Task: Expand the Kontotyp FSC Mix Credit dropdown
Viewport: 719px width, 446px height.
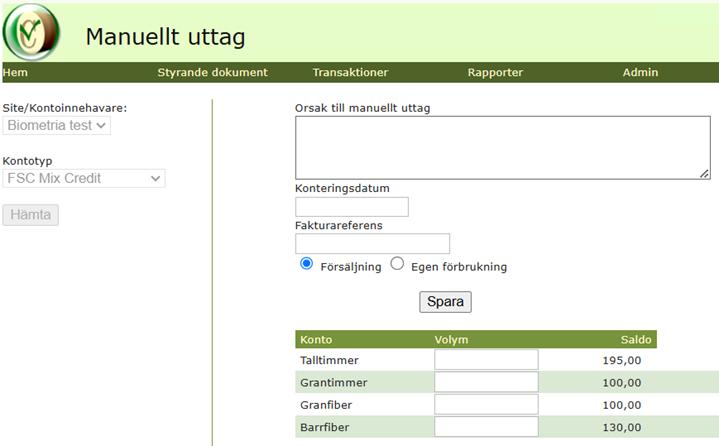Action: (84, 178)
